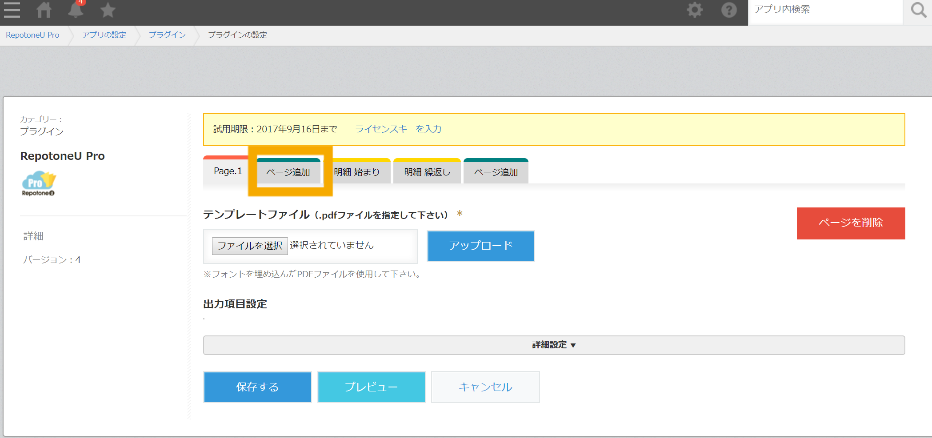Click the ライセンスキーを入力 link

point(398,128)
